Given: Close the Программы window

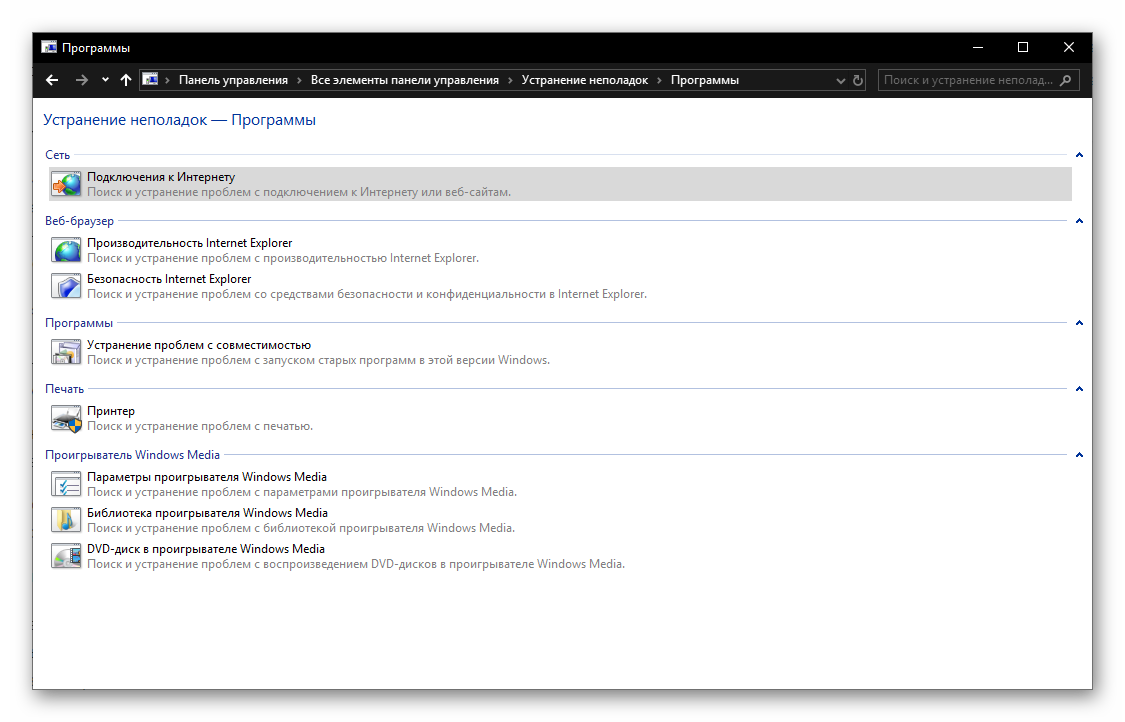Looking at the screenshot, I should point(1069,47).
